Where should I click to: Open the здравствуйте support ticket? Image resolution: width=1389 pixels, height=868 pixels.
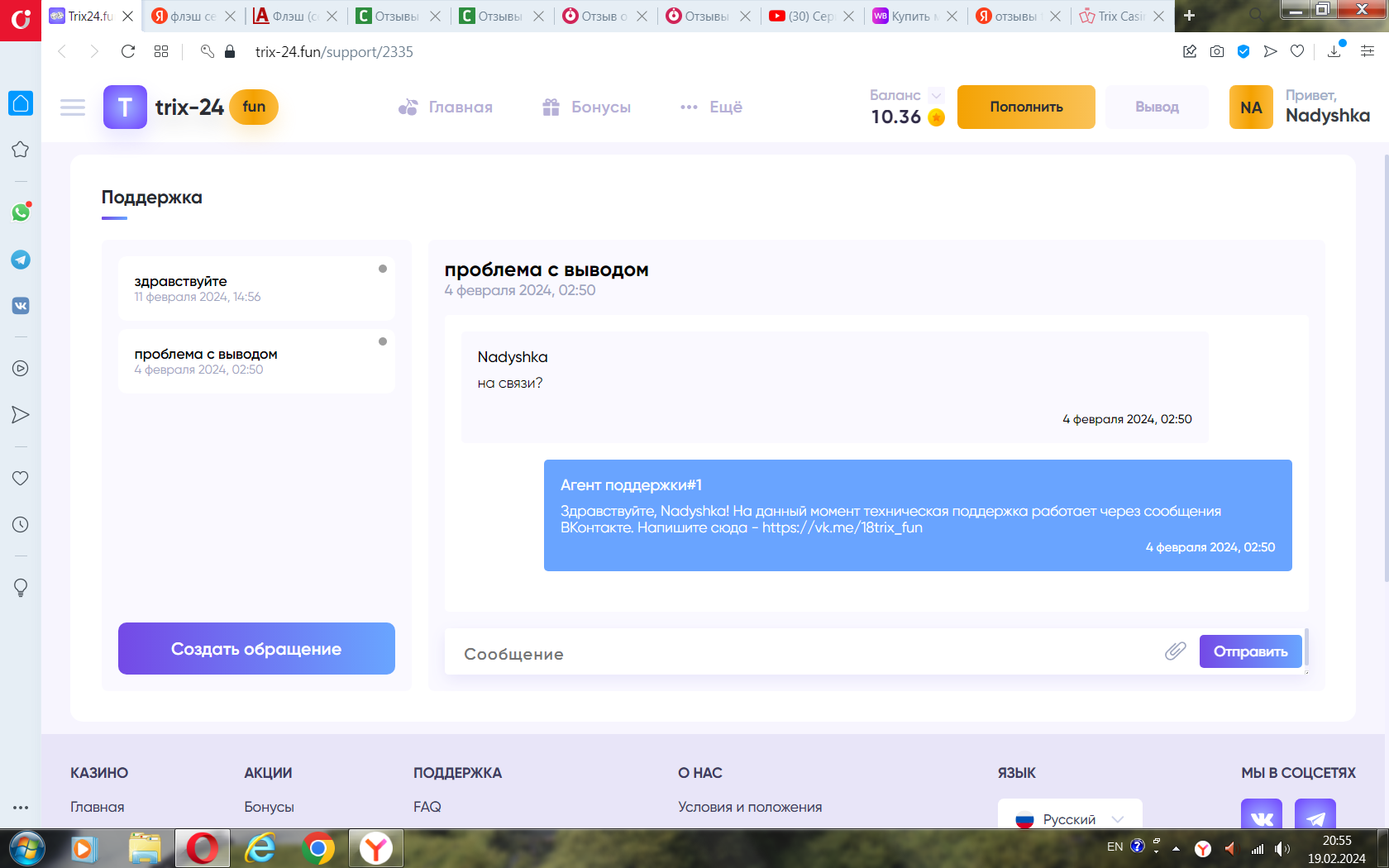pos(256,289)
